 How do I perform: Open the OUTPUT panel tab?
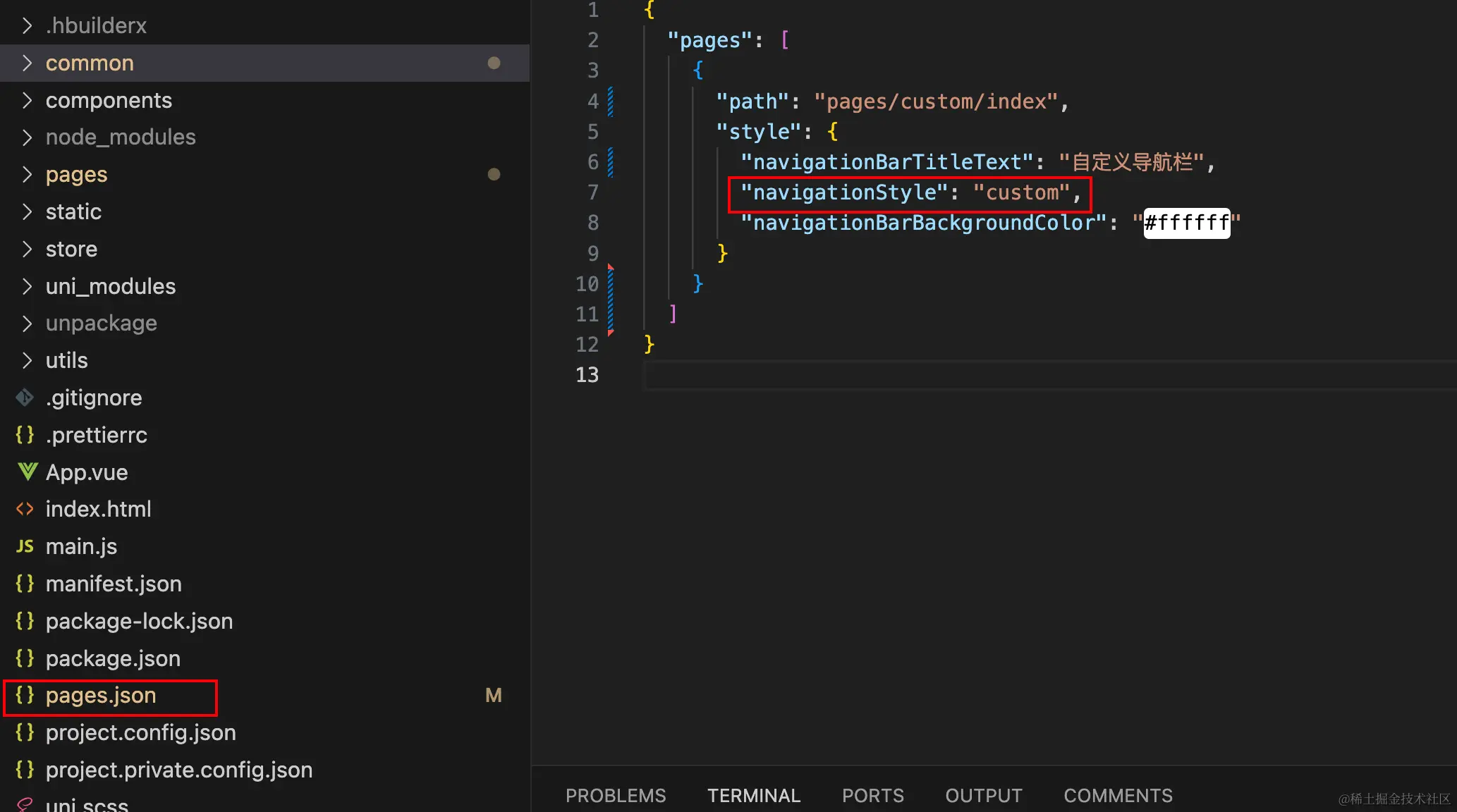pyautogui.click(x=983, y=795)
